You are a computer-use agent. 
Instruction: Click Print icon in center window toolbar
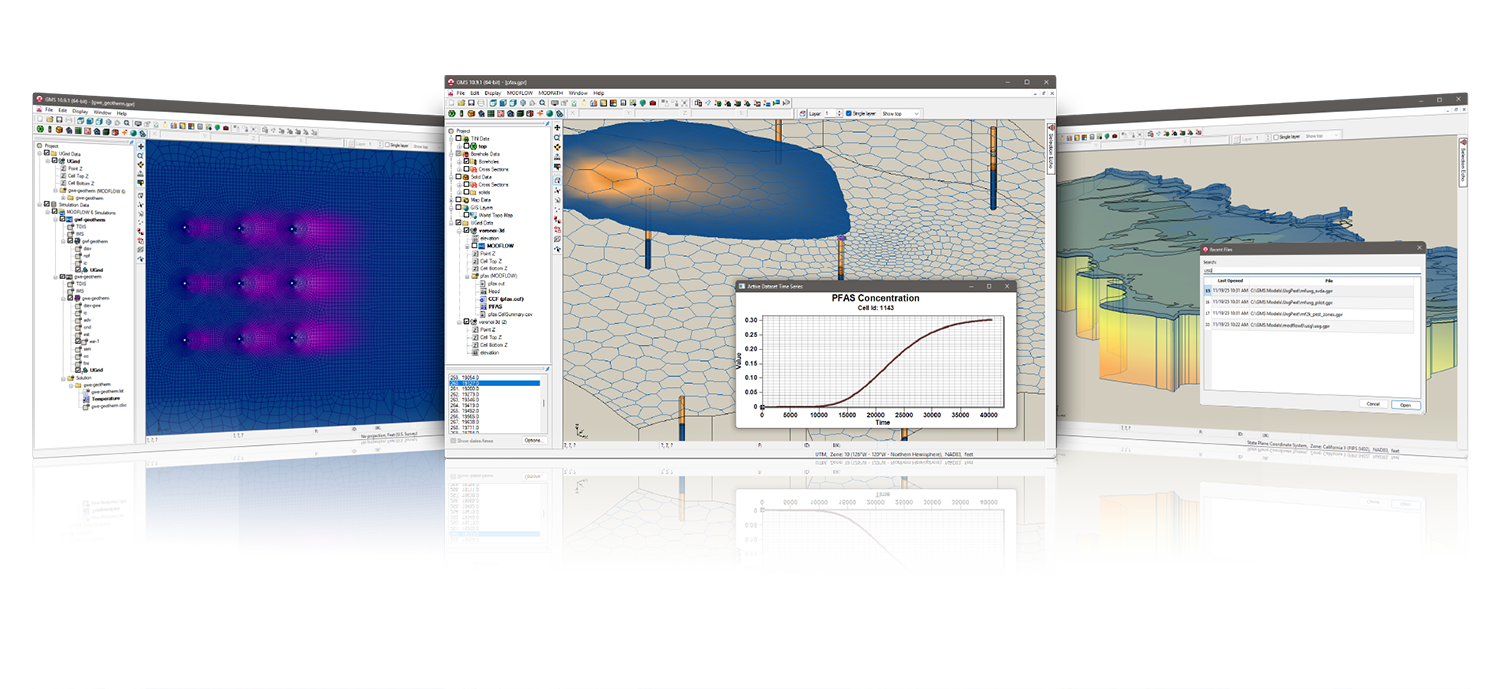[x=481, y=103]
